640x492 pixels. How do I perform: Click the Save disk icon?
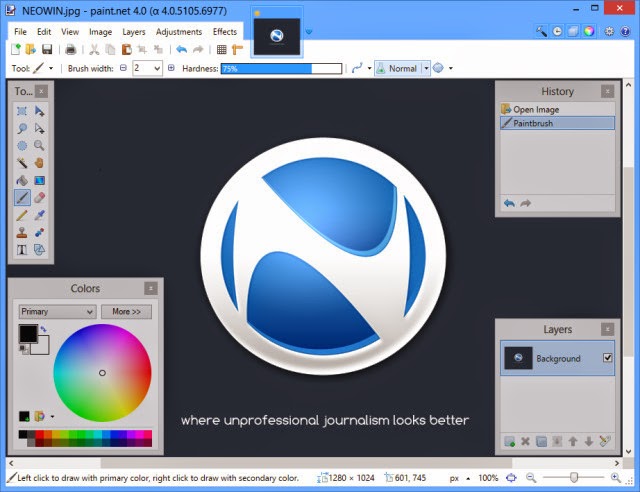(x=47, y=49)
